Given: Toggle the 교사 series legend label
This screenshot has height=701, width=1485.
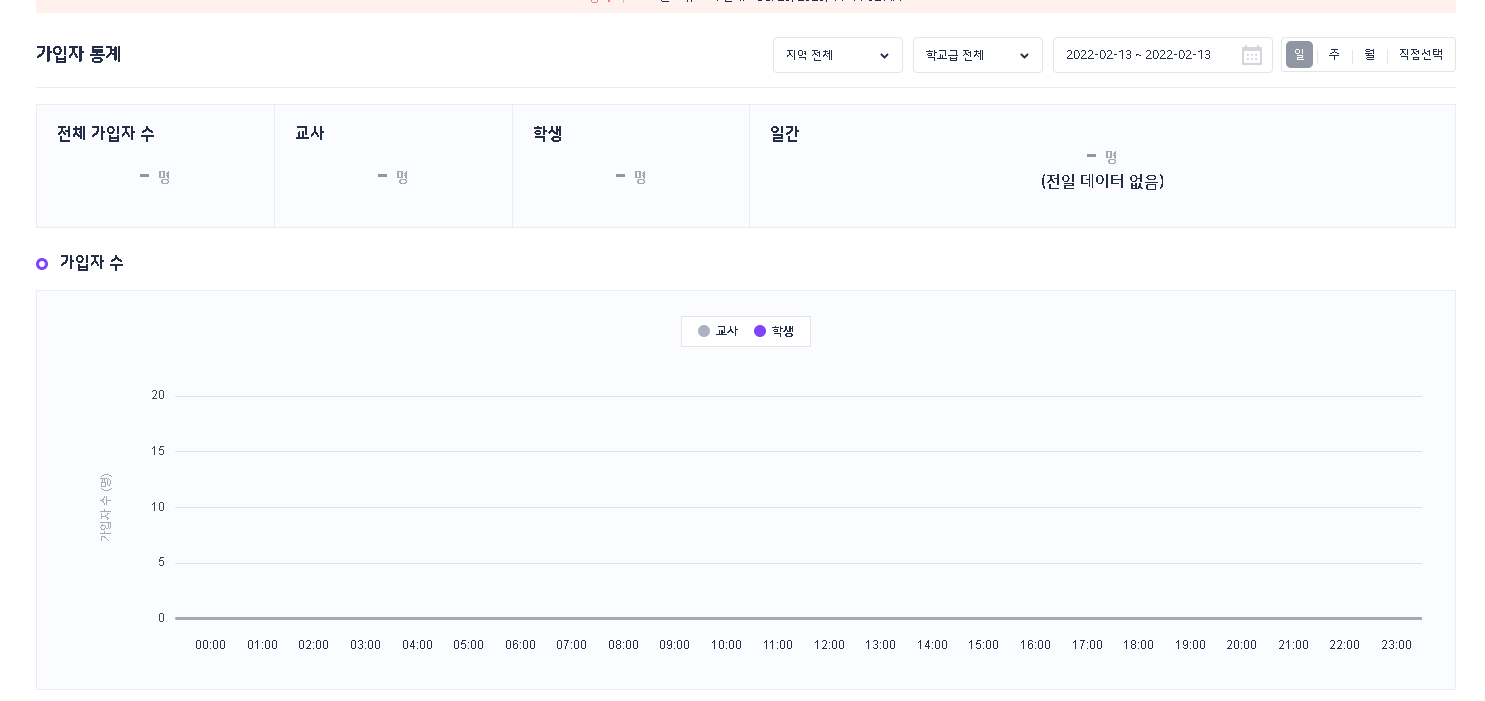Looking at the screenshot, I should click(x=727, y=331).
